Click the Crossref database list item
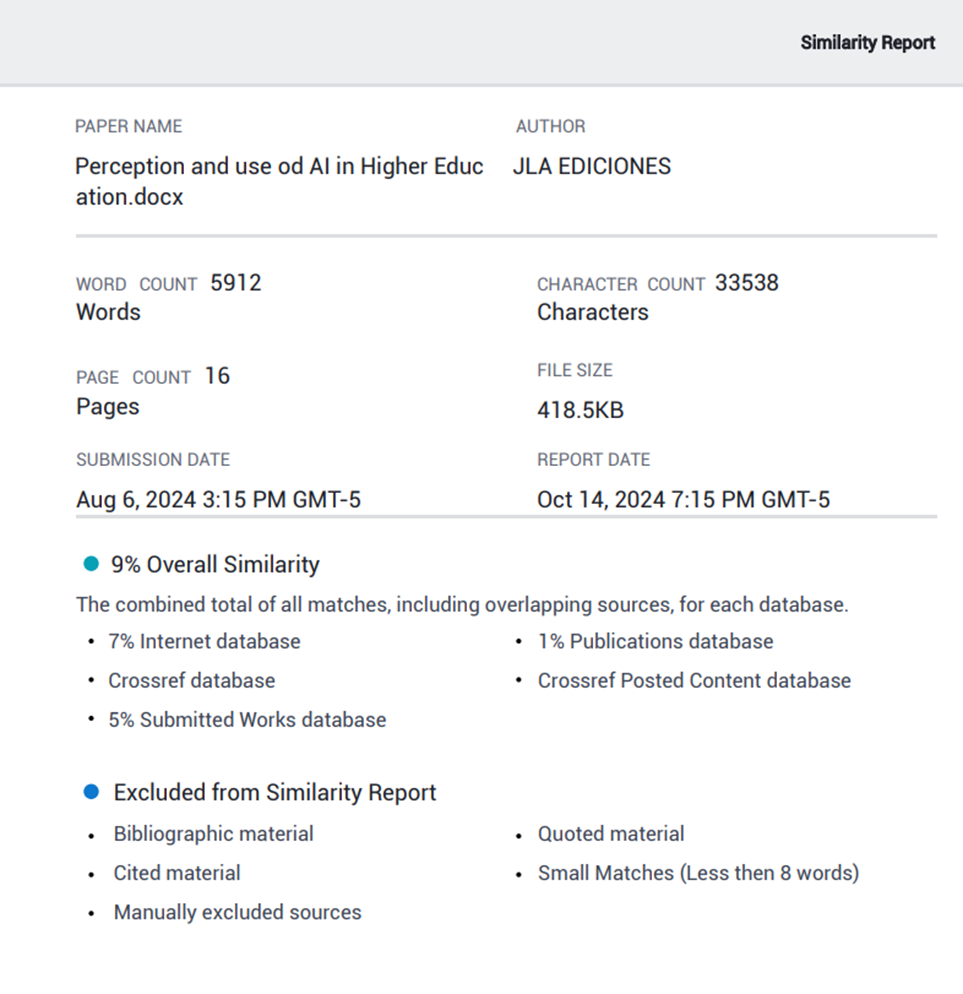The height and width of the screenshot is (994, 963). click(x=191, y=680)
